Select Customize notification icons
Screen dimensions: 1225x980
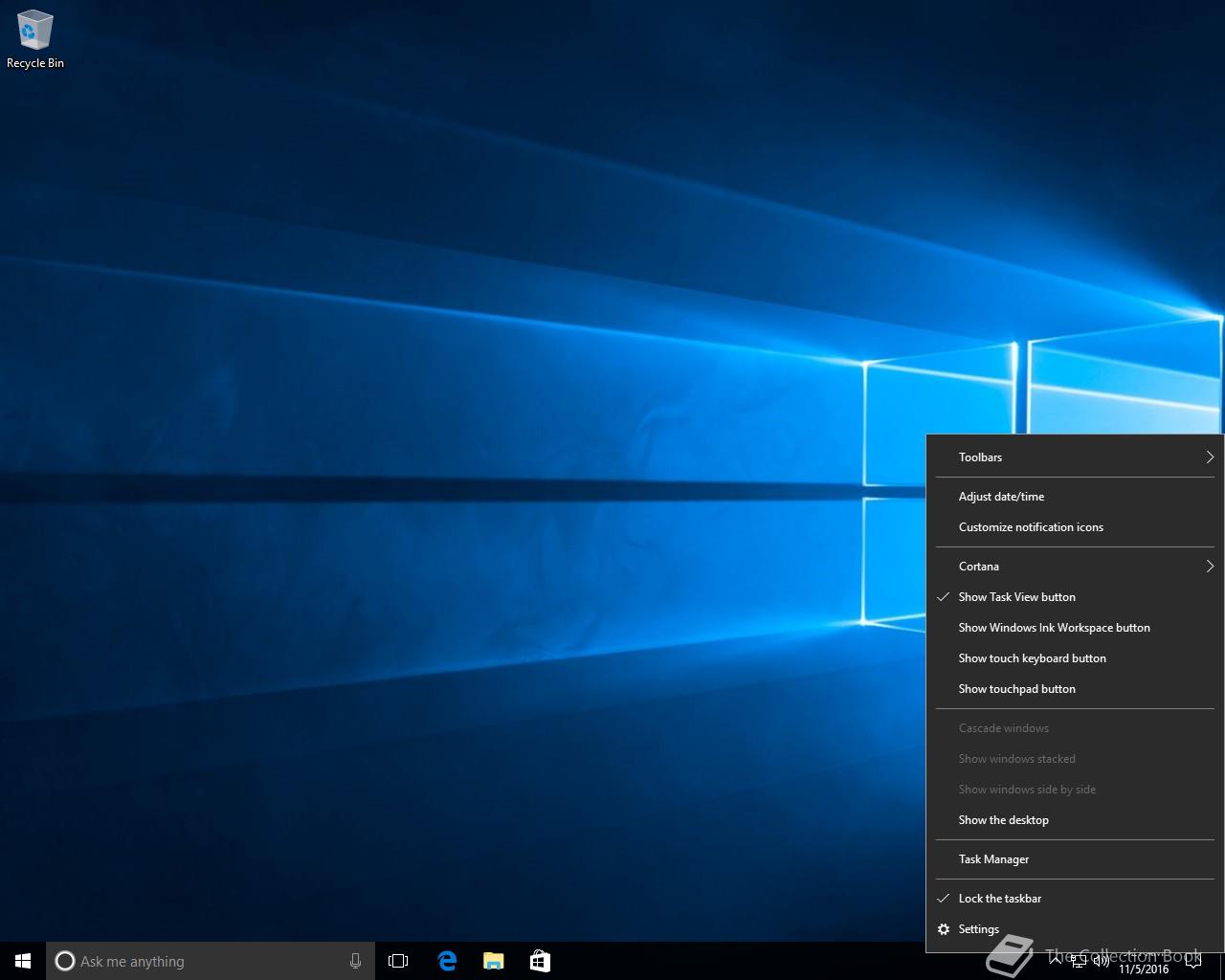click(x=1075, y=527)
